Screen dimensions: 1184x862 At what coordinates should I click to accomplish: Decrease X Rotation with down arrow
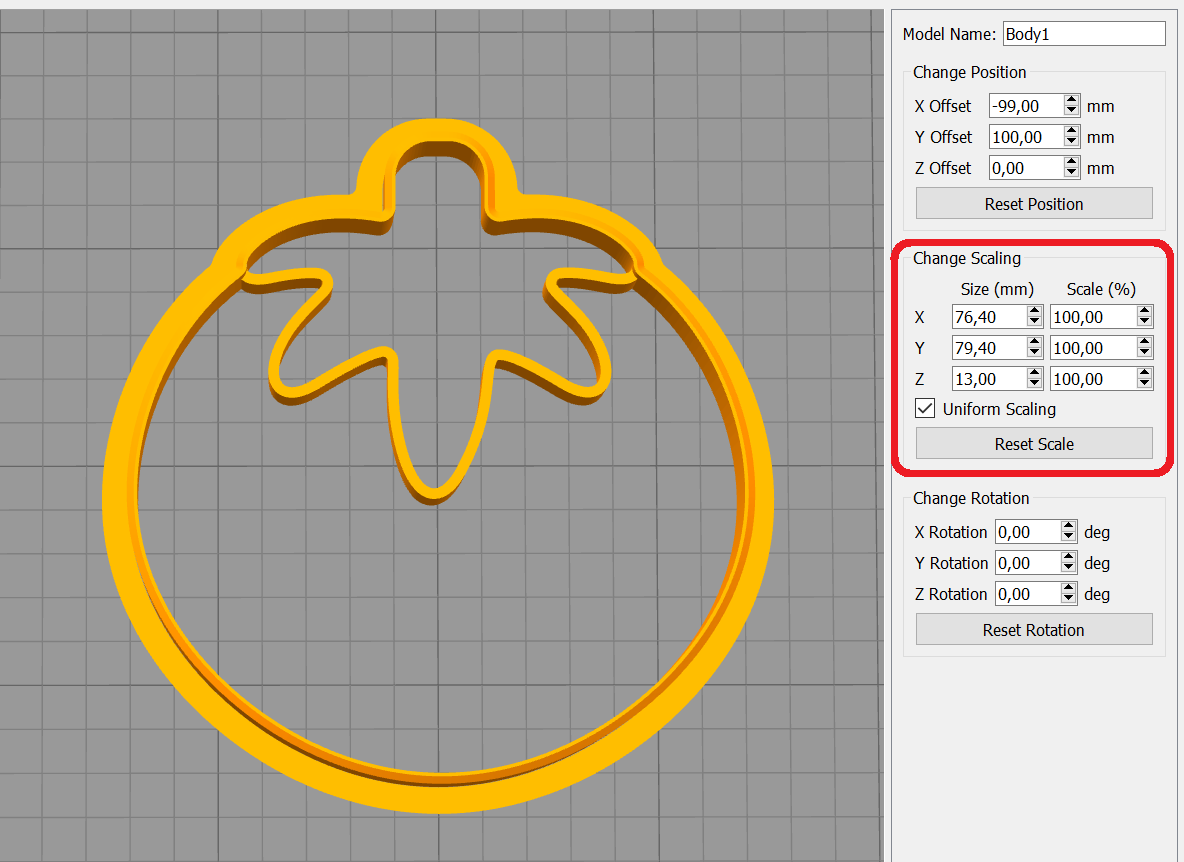[1068, 537]
